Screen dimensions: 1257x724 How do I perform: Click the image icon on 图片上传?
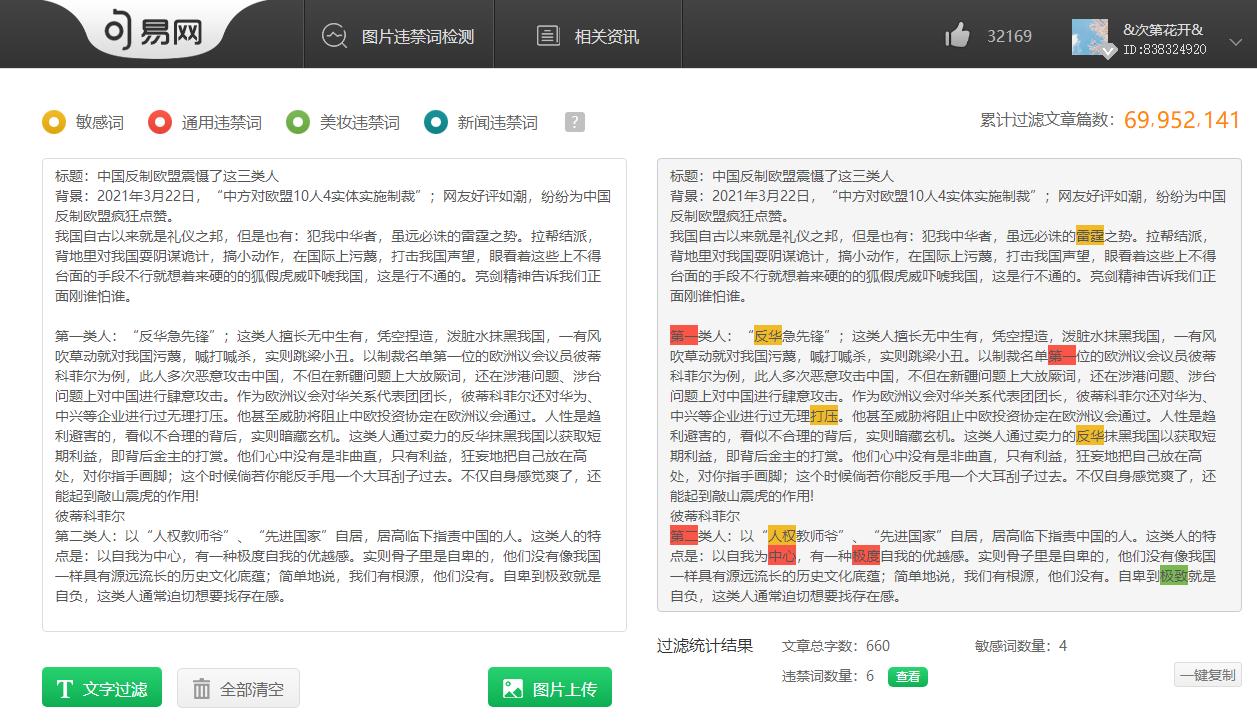pos(513,687)
